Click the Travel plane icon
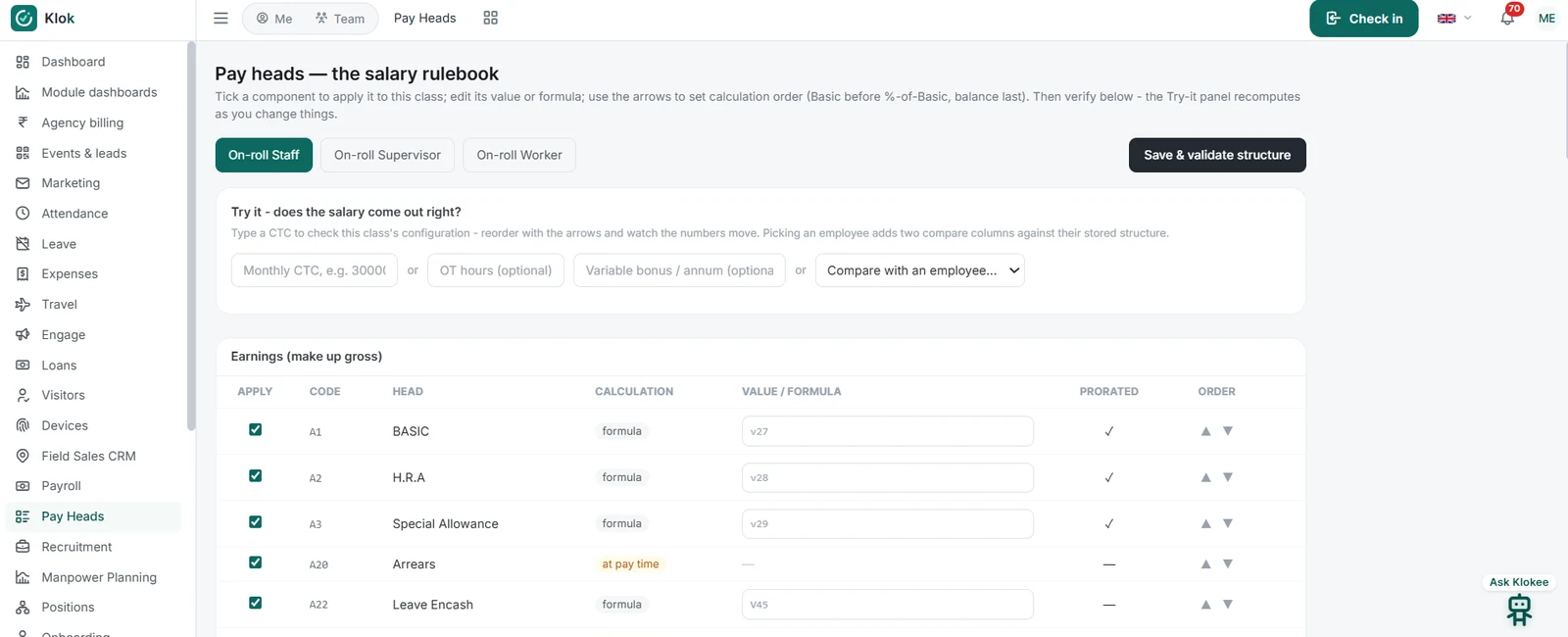This screenshot has width=1568, height=637. pos(23,305)
